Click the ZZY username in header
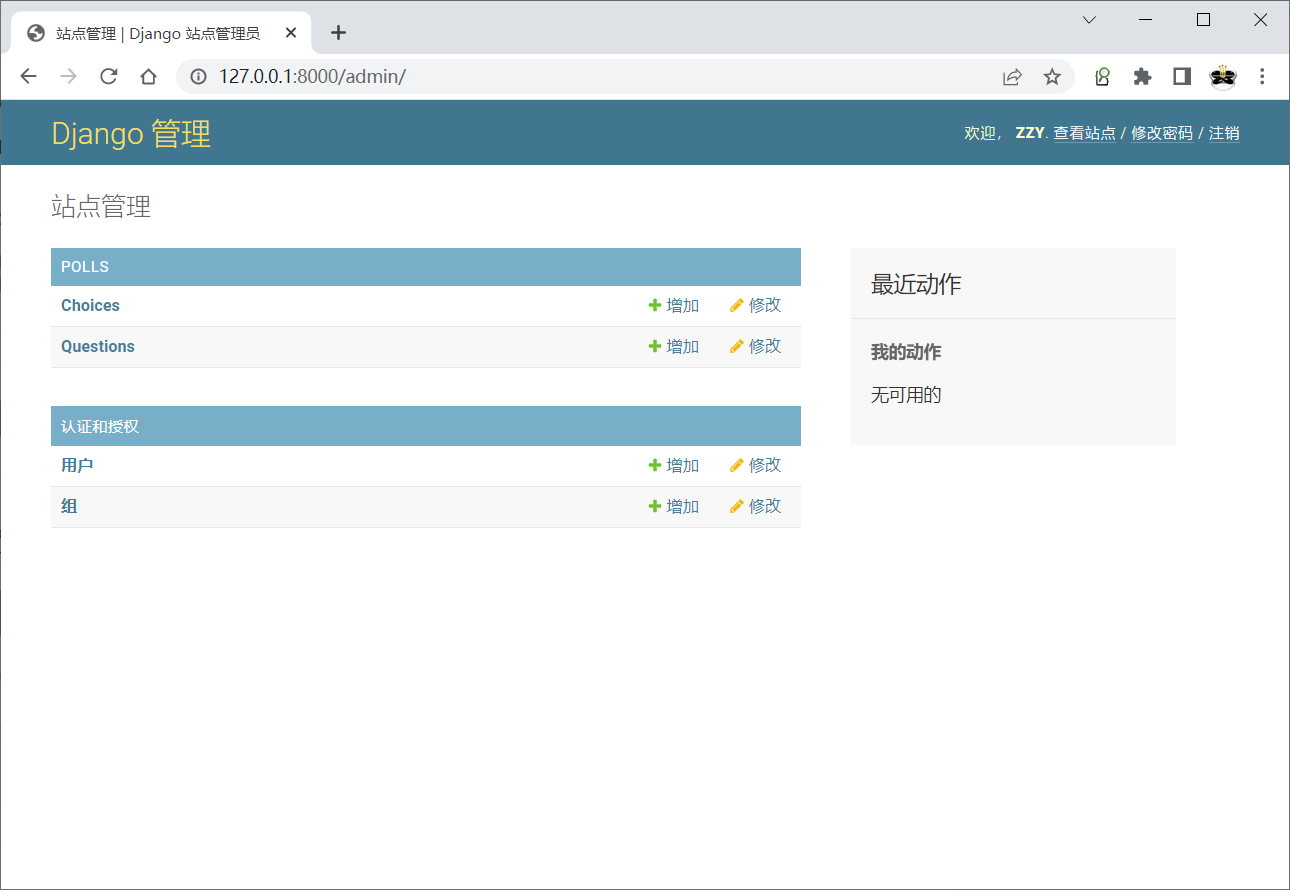This screenshot has width=1290, height=890. tap(1030, 133)
